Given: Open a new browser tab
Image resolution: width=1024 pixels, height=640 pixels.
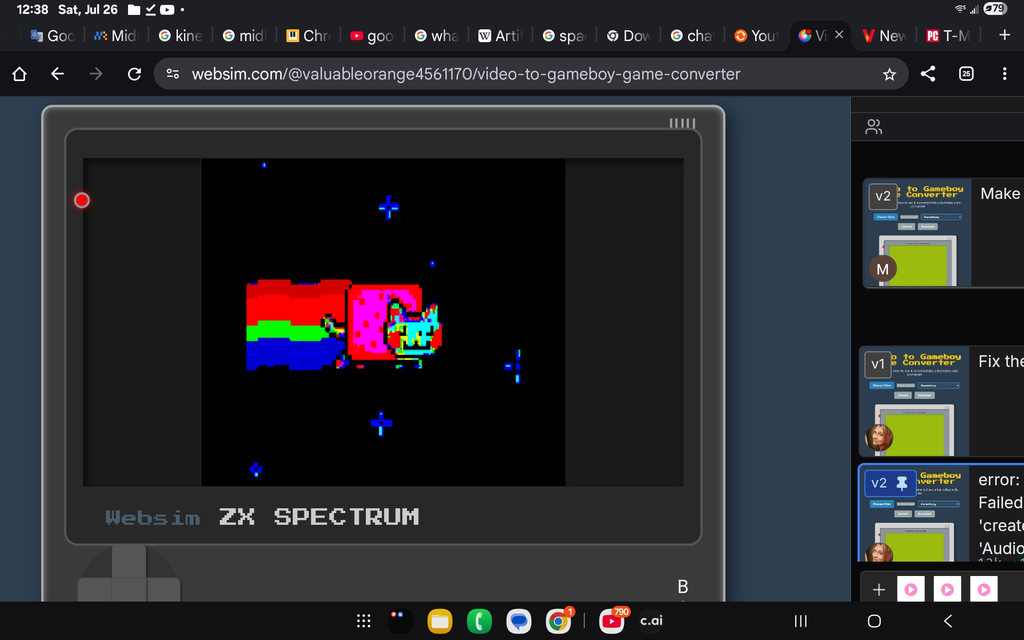Looking at the screenshot, I should click(x=1004, y=35).
